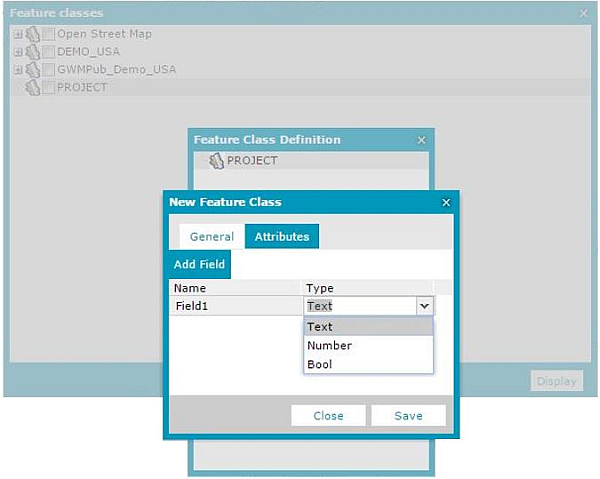This screenshot has height=479, width=600.
Task: Click the Add Field button
Action: pyautogui.click(x=199, y=264)
